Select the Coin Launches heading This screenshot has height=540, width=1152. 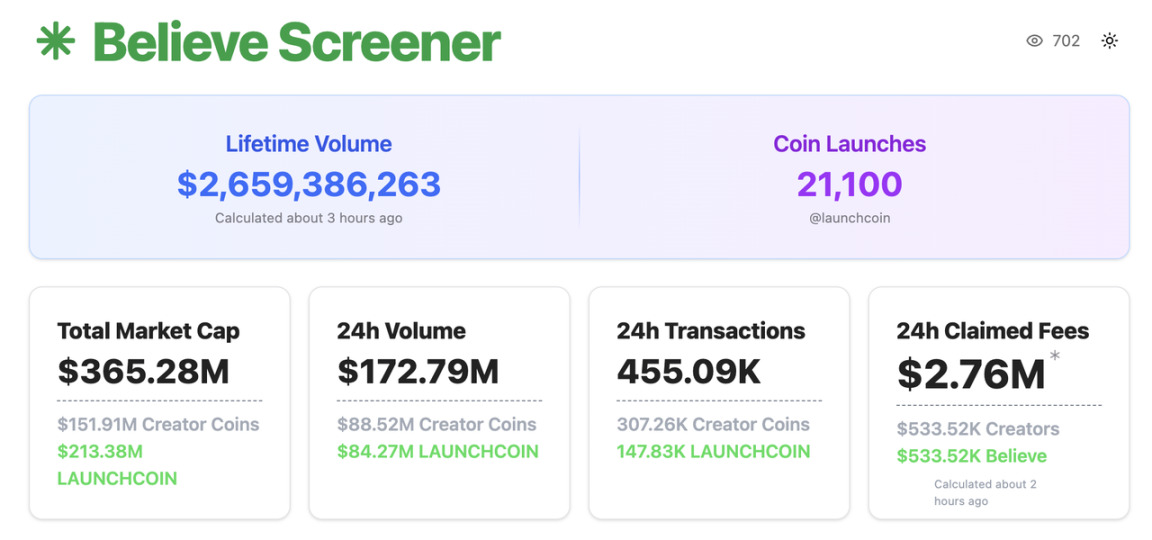click(849, 143)
